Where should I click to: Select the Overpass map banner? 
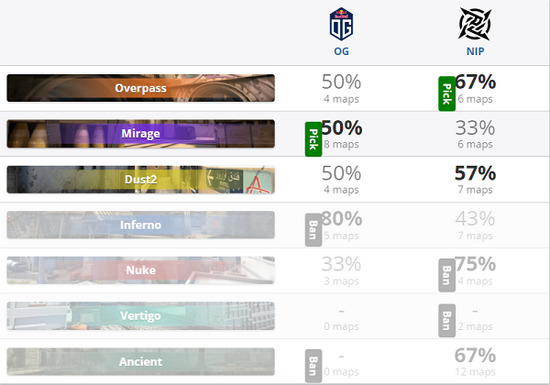(141, 88)
